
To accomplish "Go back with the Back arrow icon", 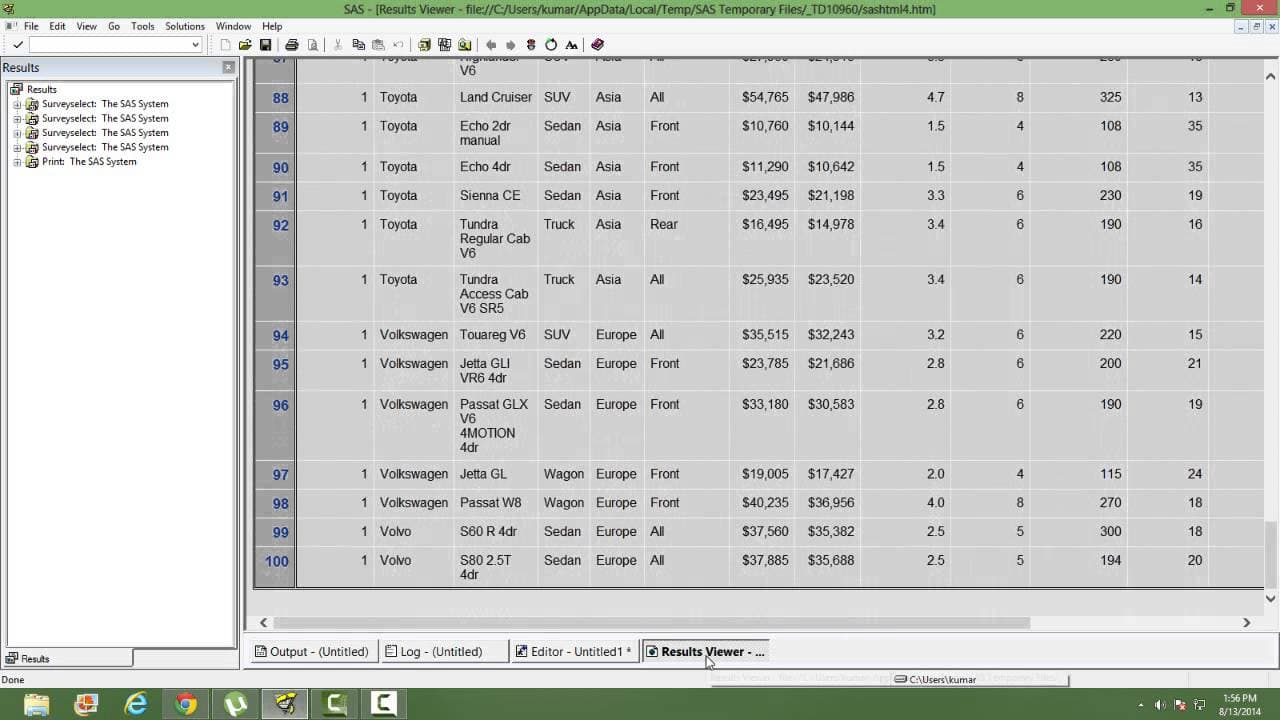I will tap(491, 45).
